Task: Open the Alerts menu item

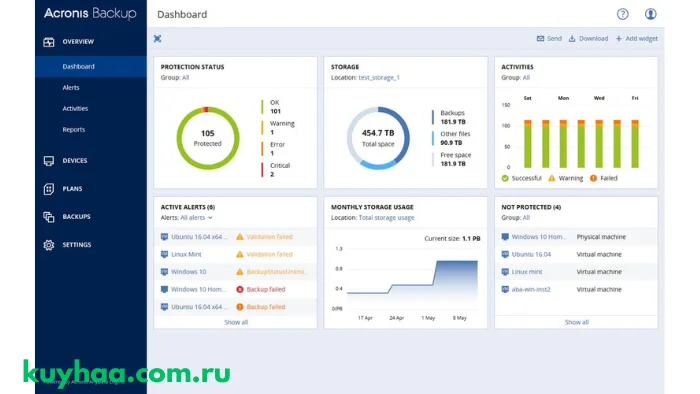Action: pyautogui.click(x=71, y=87)
